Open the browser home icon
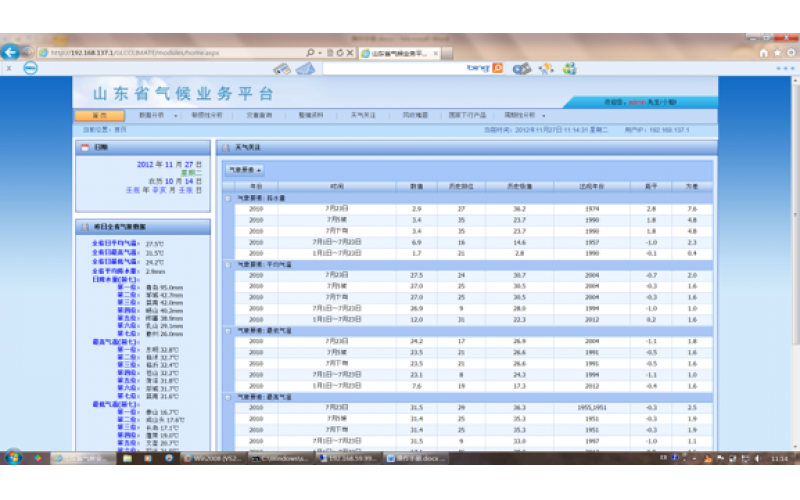800x500 pixels. (x=765, y=52)
